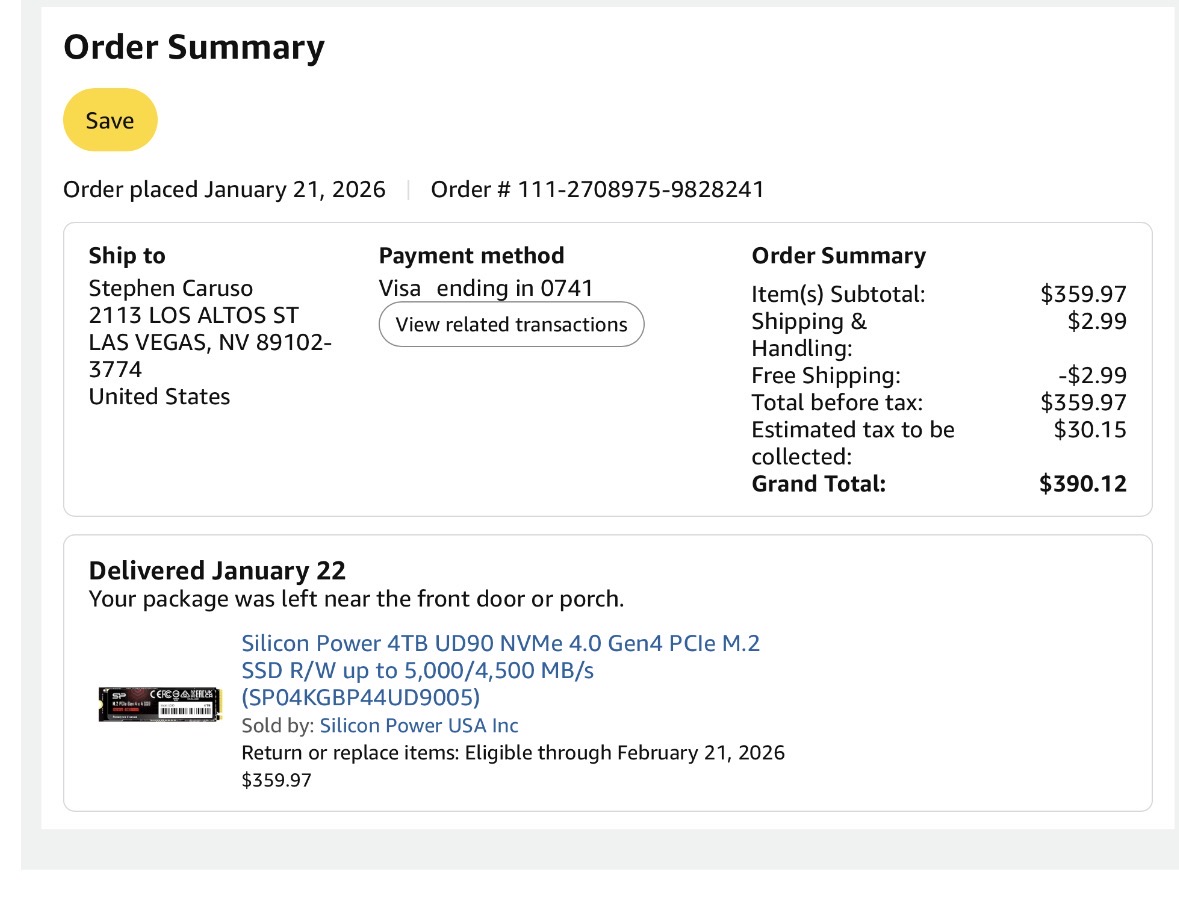Click the package left near front door message

[356, 599]
